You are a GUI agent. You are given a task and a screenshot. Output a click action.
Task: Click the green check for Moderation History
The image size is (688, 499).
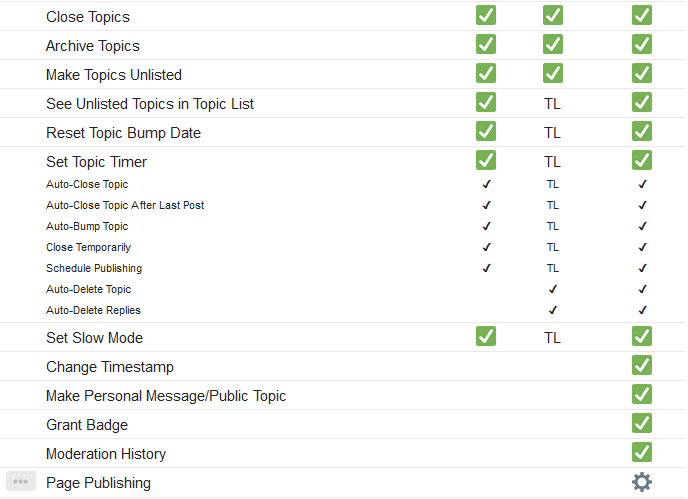[x=641, y=453]
